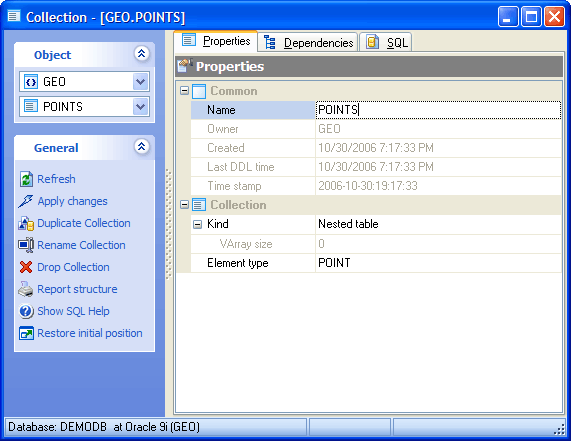The height and width of the screenshot is (441, 571).
Task: Click the Apply changes pen icon
Action: [26, 201]
